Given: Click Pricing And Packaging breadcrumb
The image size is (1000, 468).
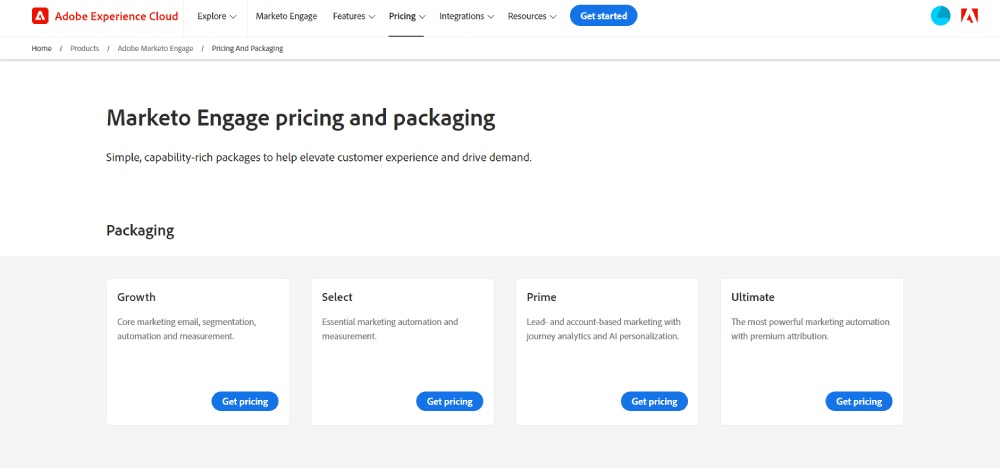Looking at the screenshot, I should click(247, 48).
